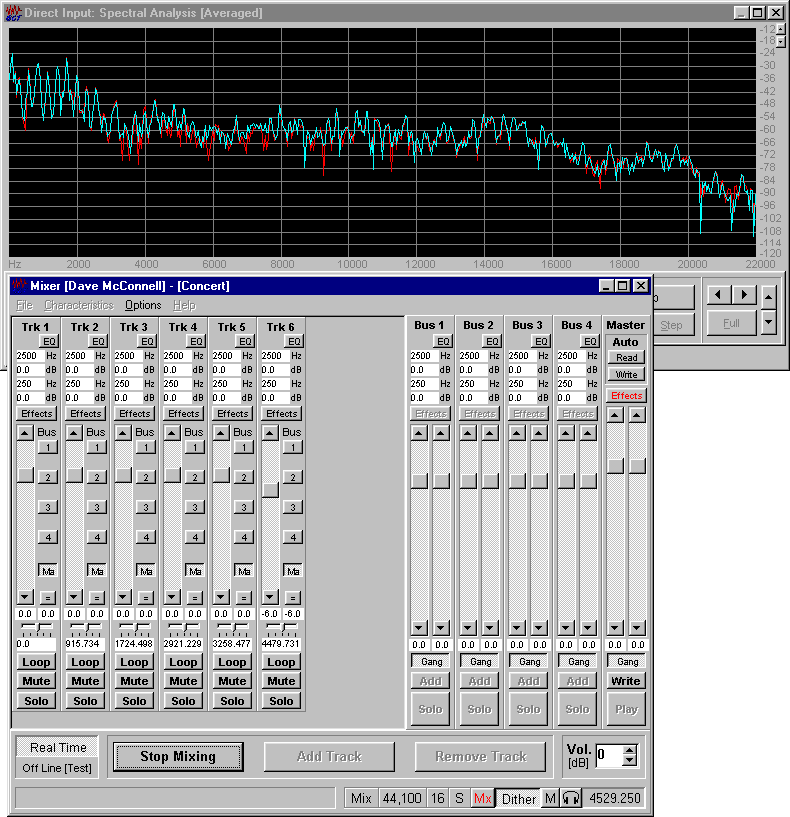Enable Loop on track 5
This screenshot has height=817, width=790.
click(x=232, y=662)
